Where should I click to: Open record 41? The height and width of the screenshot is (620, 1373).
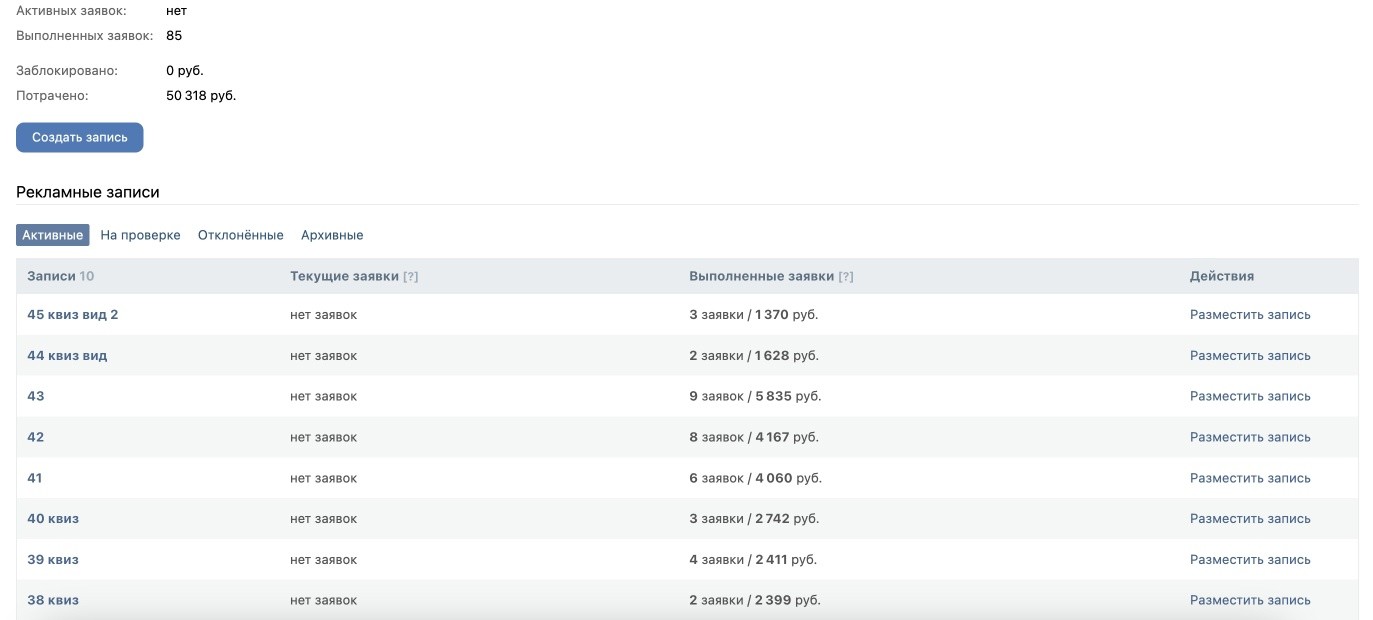[35, 479]
